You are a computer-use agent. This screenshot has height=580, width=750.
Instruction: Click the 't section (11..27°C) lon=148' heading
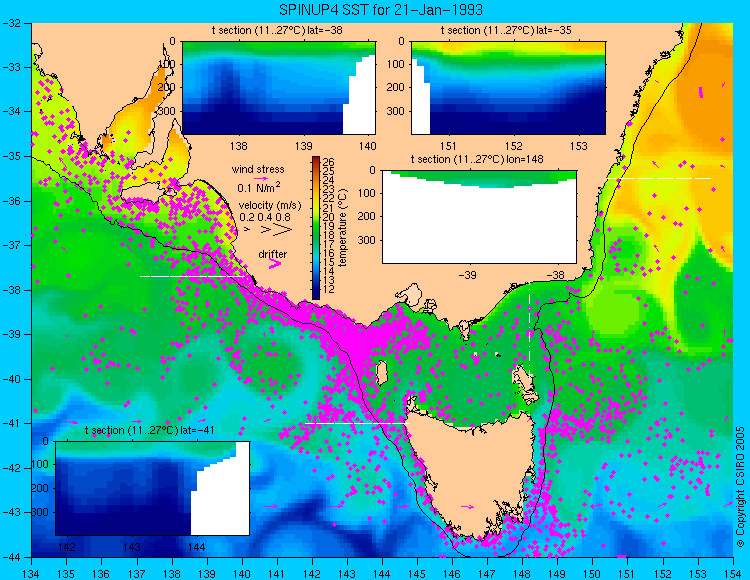pyautogui.click(x=477, y=159)
